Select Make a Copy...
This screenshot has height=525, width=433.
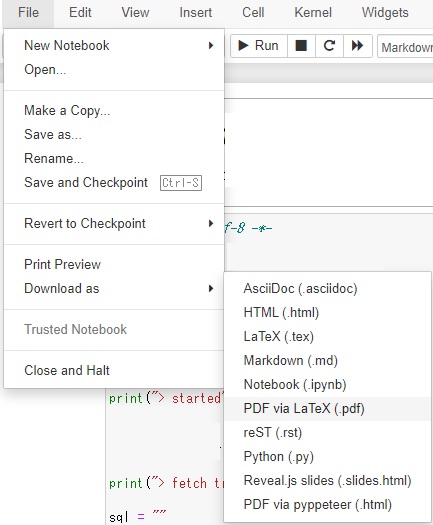click(114, 110)
